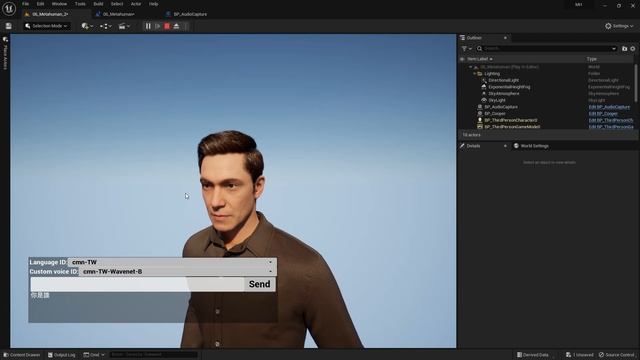Switch to the second 00_Metahuman tab

pos(118,14)
